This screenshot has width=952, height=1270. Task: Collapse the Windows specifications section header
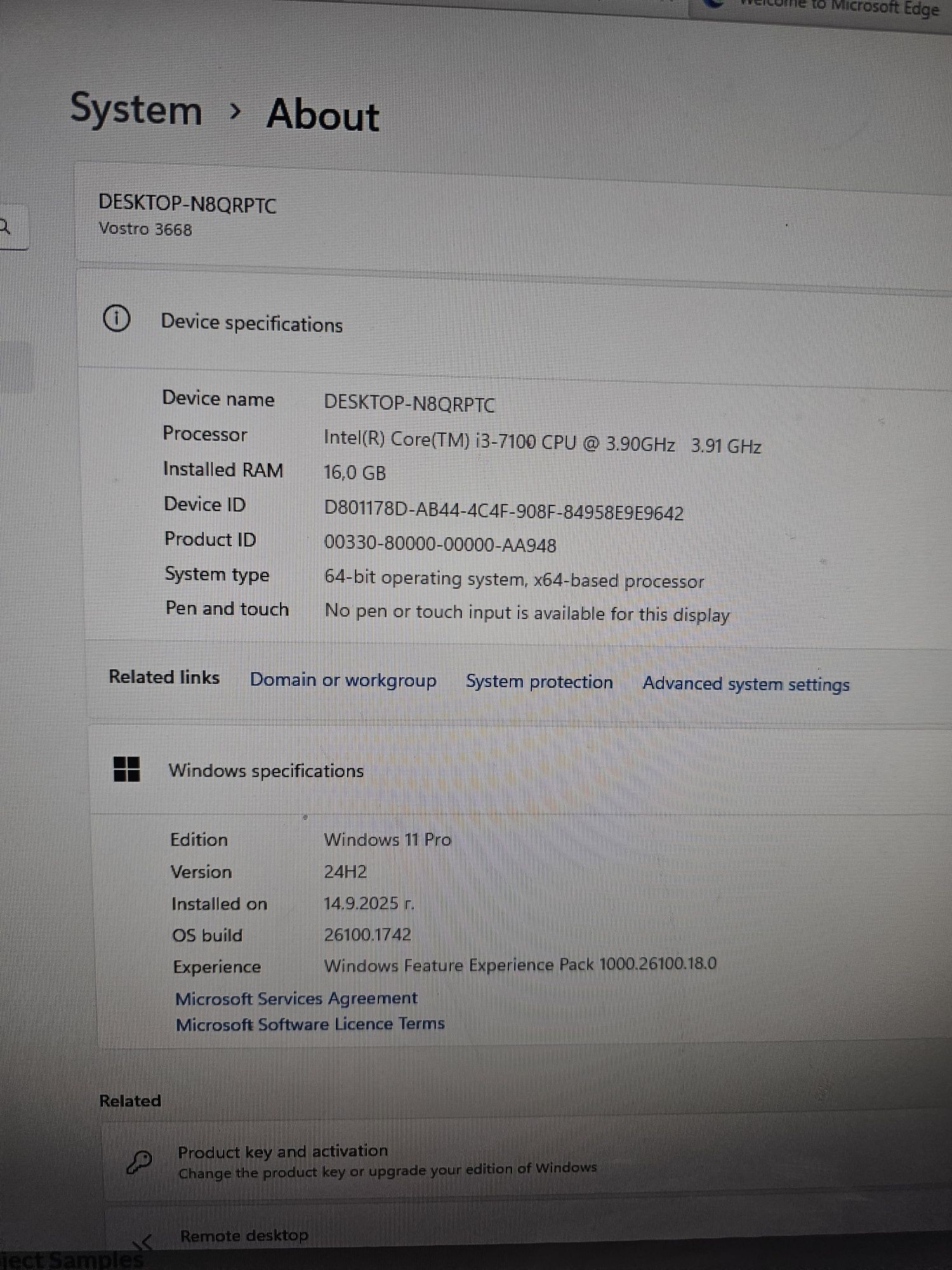click(520, 770)
